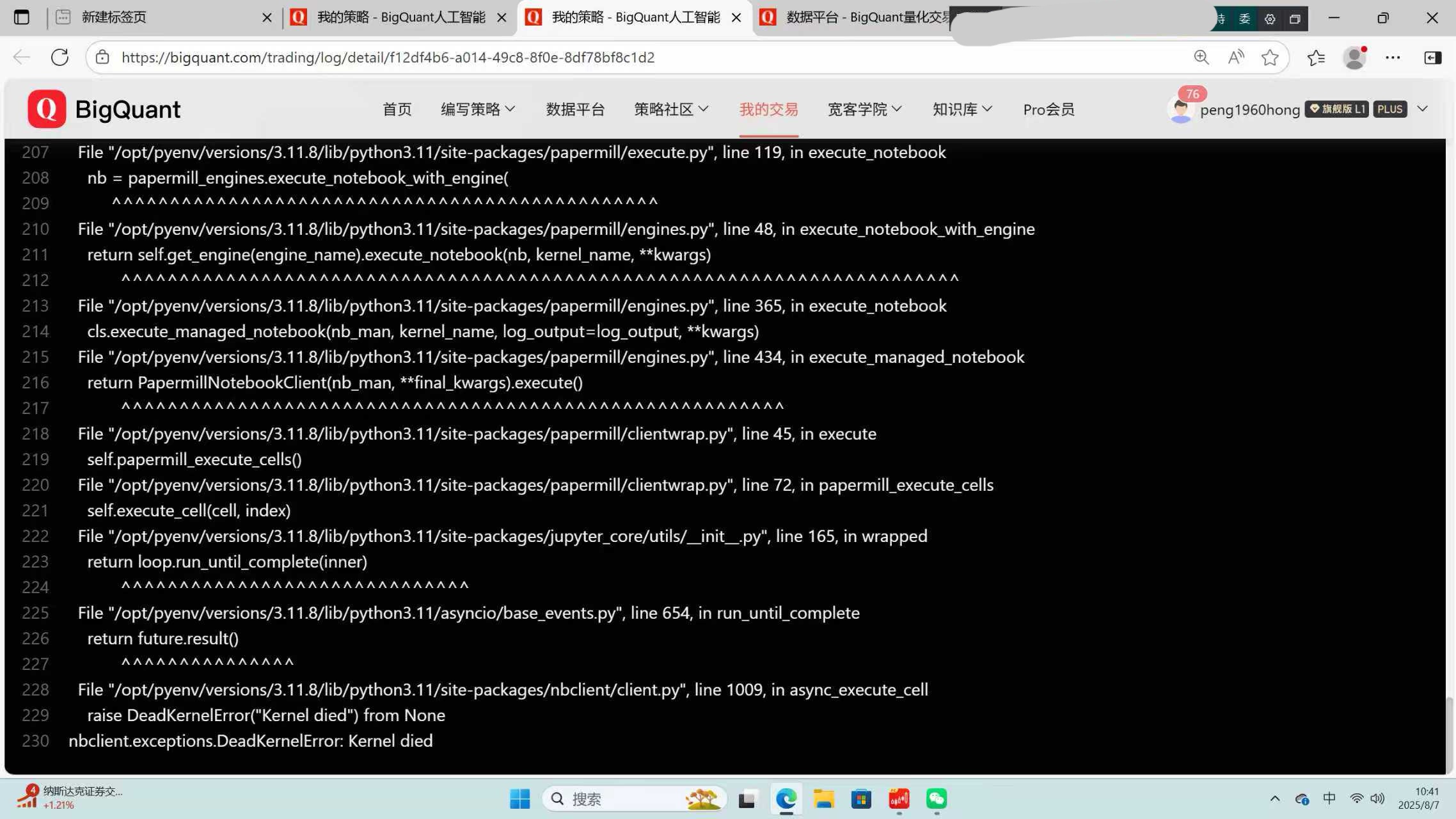Click the BigQuant logo icon

46,109
